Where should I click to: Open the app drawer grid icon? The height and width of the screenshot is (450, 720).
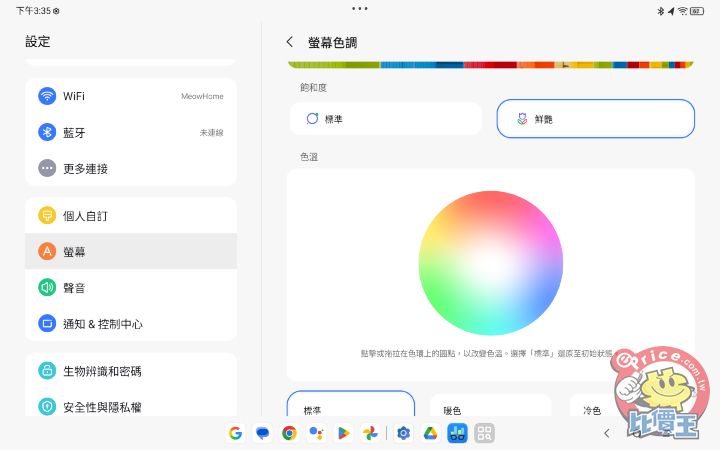click(x=484, y=433)
